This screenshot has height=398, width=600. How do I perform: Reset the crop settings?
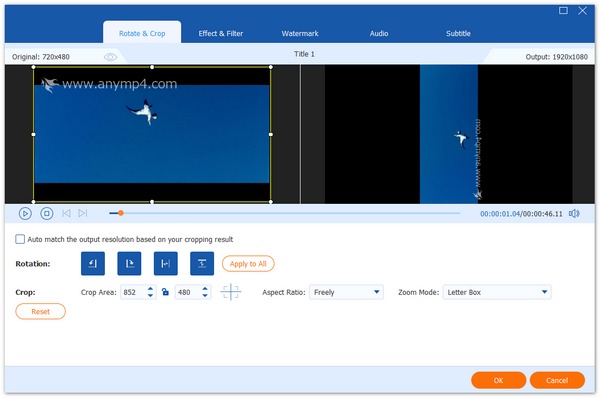click(41, 312)
